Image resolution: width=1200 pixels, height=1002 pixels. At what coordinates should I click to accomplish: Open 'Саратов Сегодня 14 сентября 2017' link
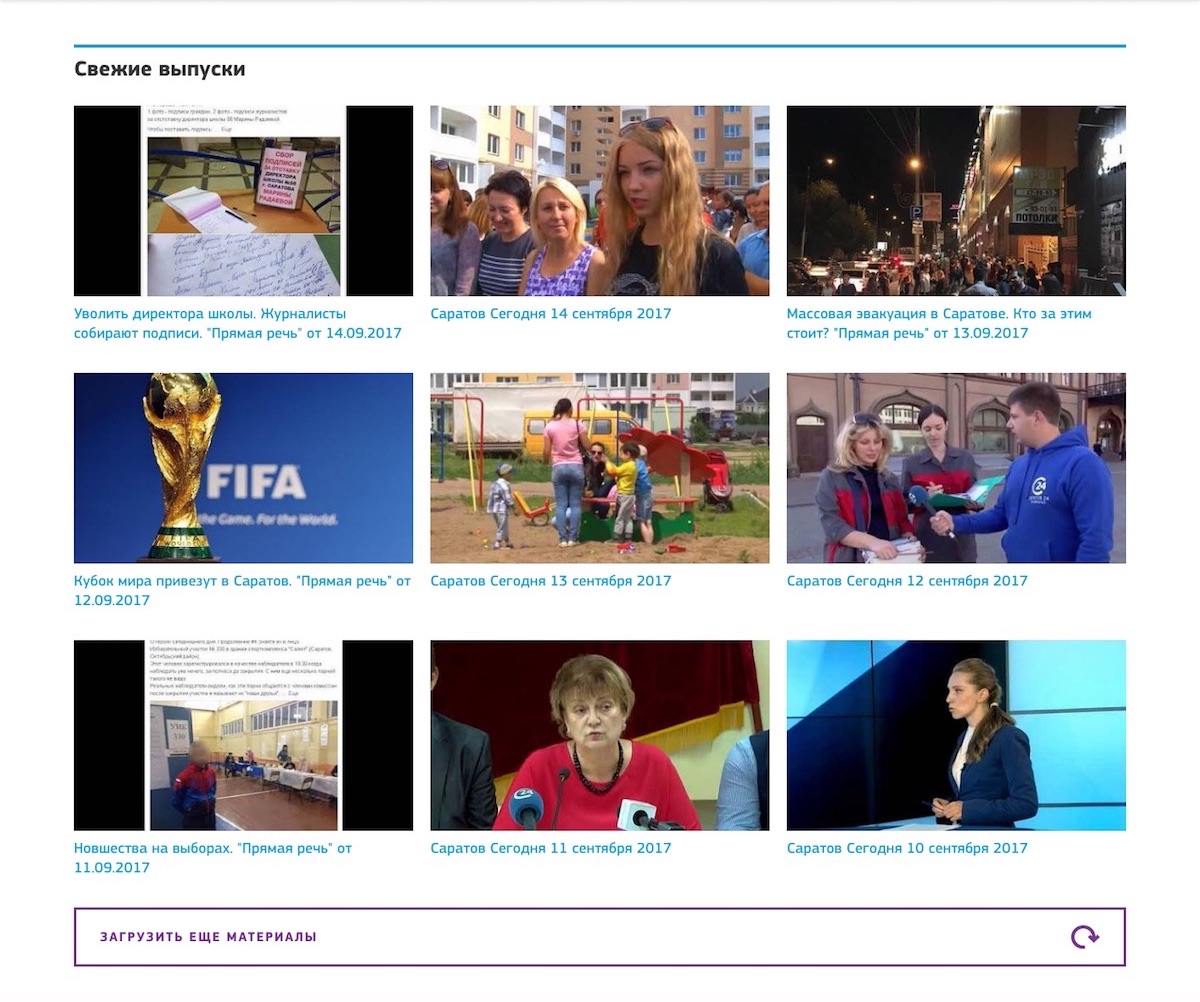click(550, 314)
